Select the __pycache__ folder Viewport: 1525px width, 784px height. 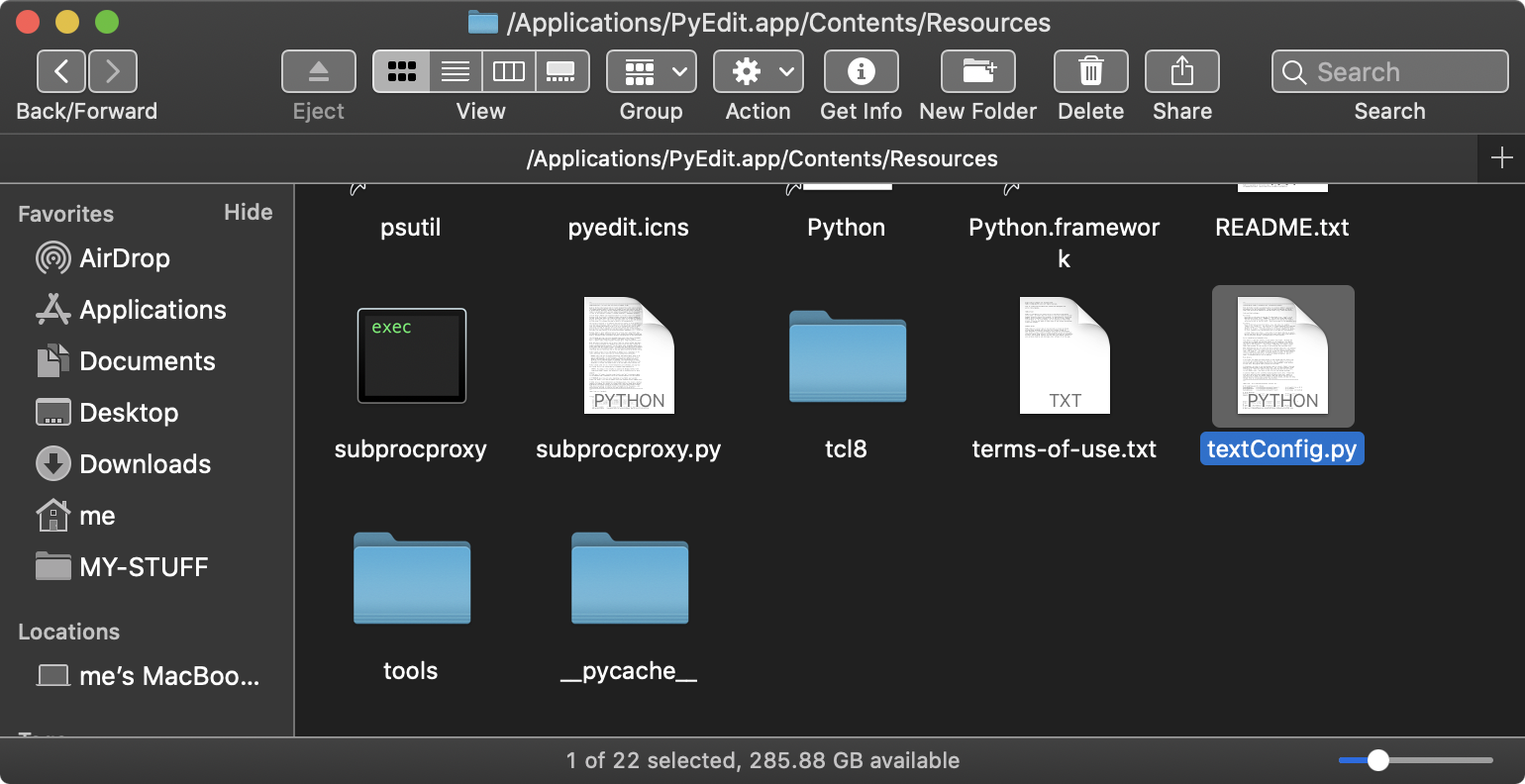(x=629, y=578)
